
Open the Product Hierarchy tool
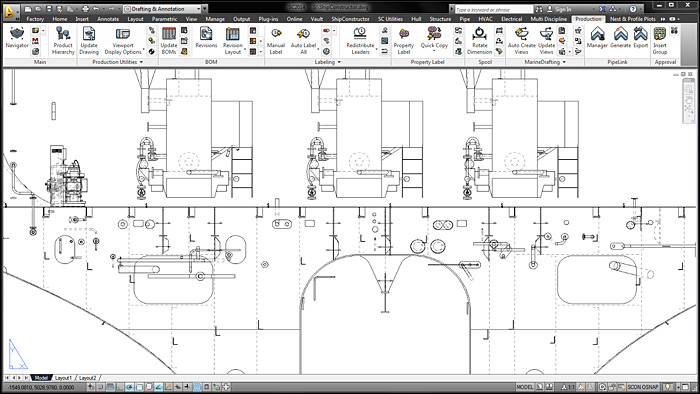pyautogui.click(x=63, y=40)
